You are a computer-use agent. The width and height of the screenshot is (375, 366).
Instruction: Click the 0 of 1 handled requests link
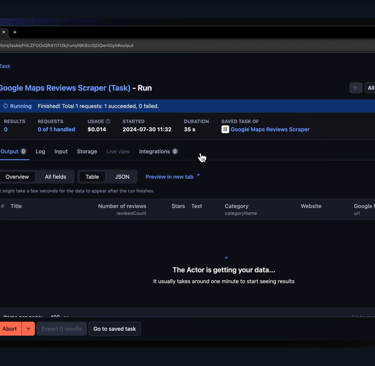tap(56, 129)
